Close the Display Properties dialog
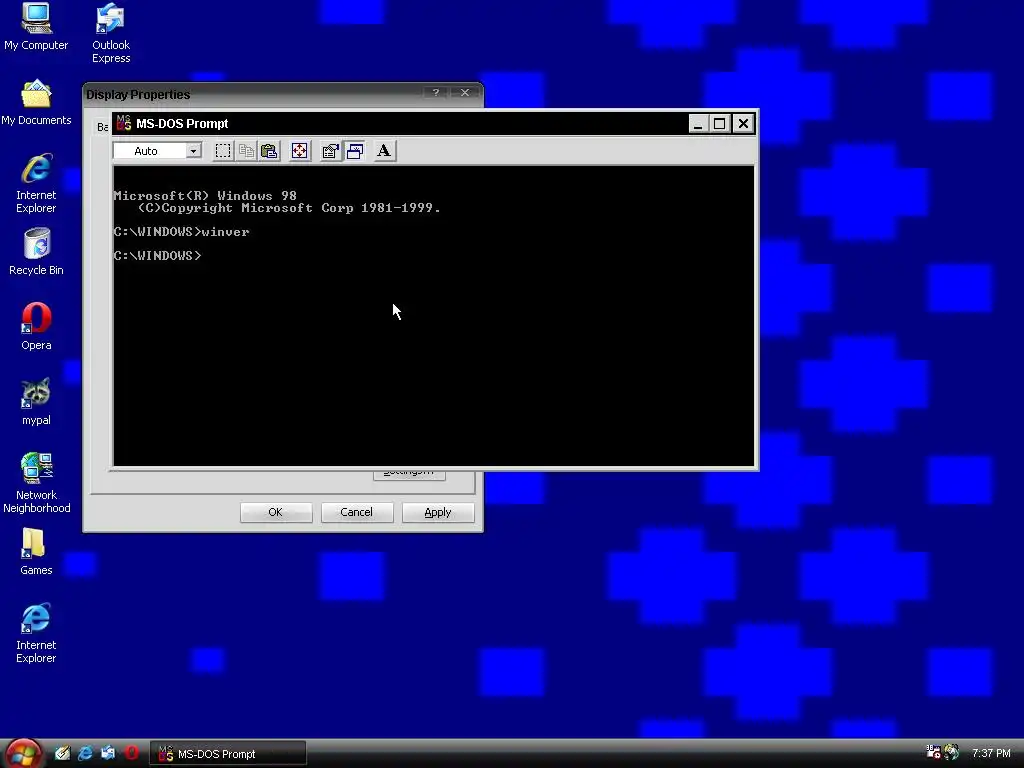The height and width of the screenshot is (768, 1024). (465, 93)
